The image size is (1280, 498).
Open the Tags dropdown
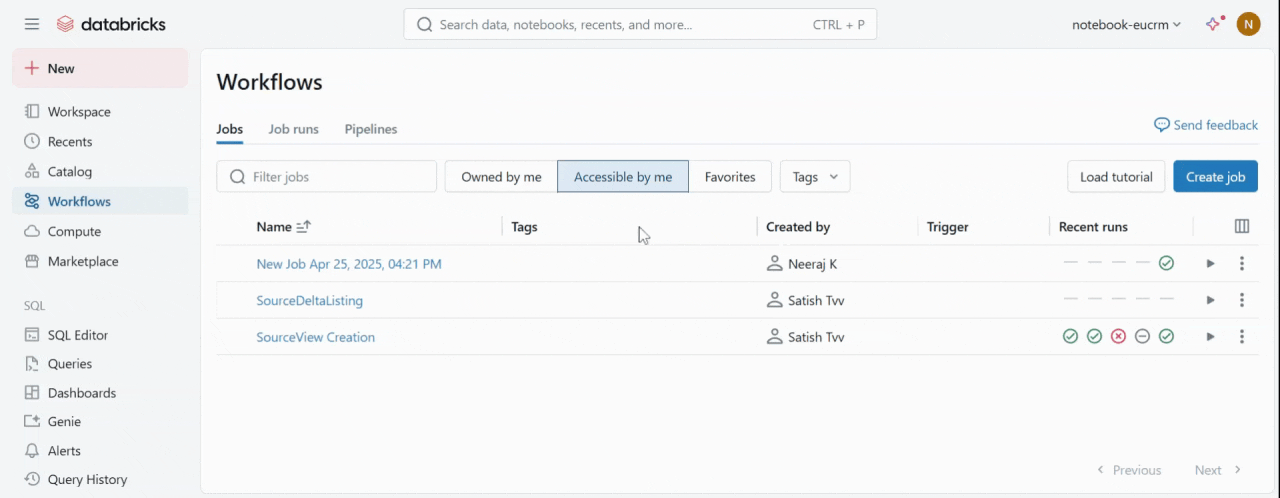tap(815, 176)
